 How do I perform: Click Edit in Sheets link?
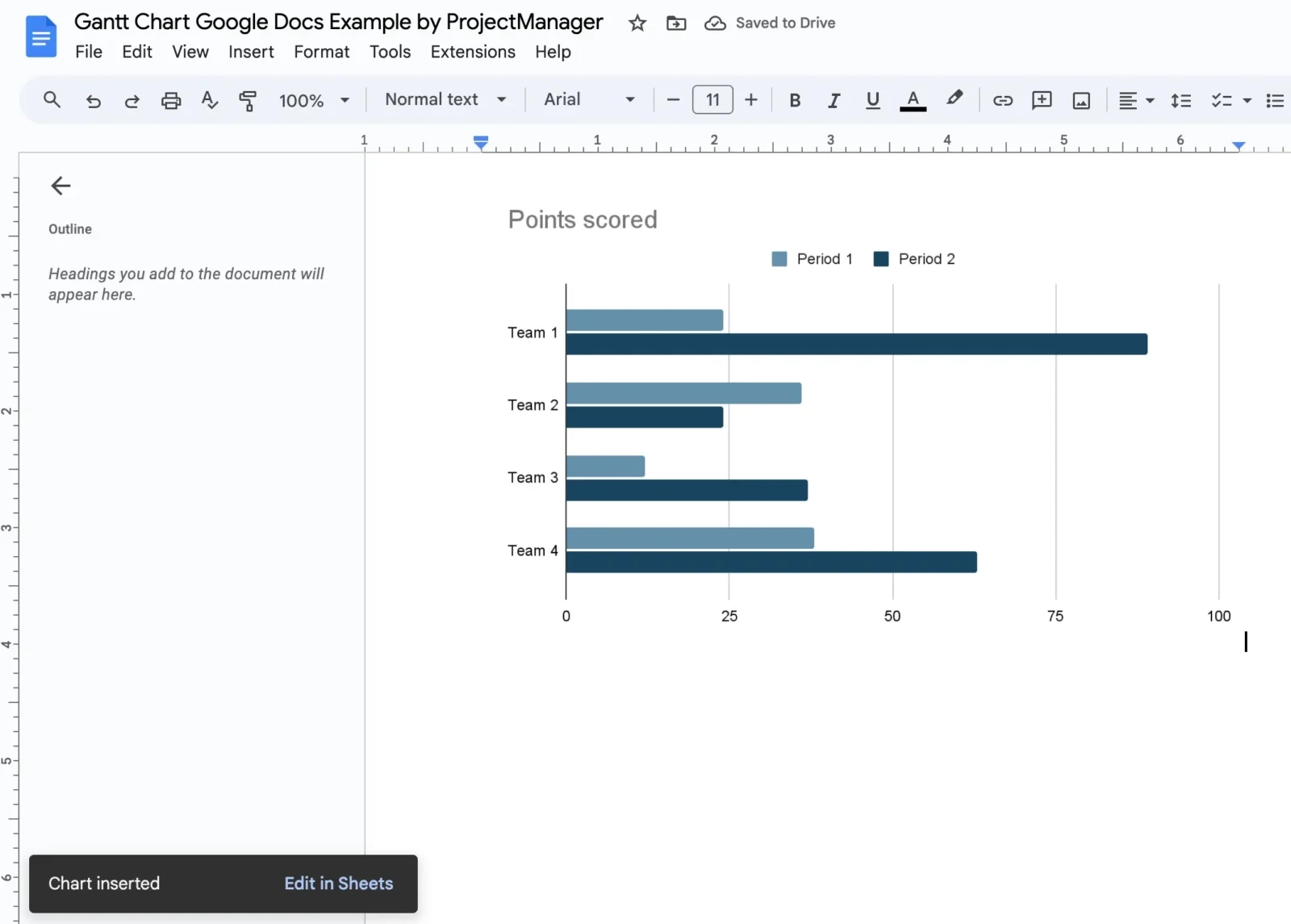[x=337, y=883]
